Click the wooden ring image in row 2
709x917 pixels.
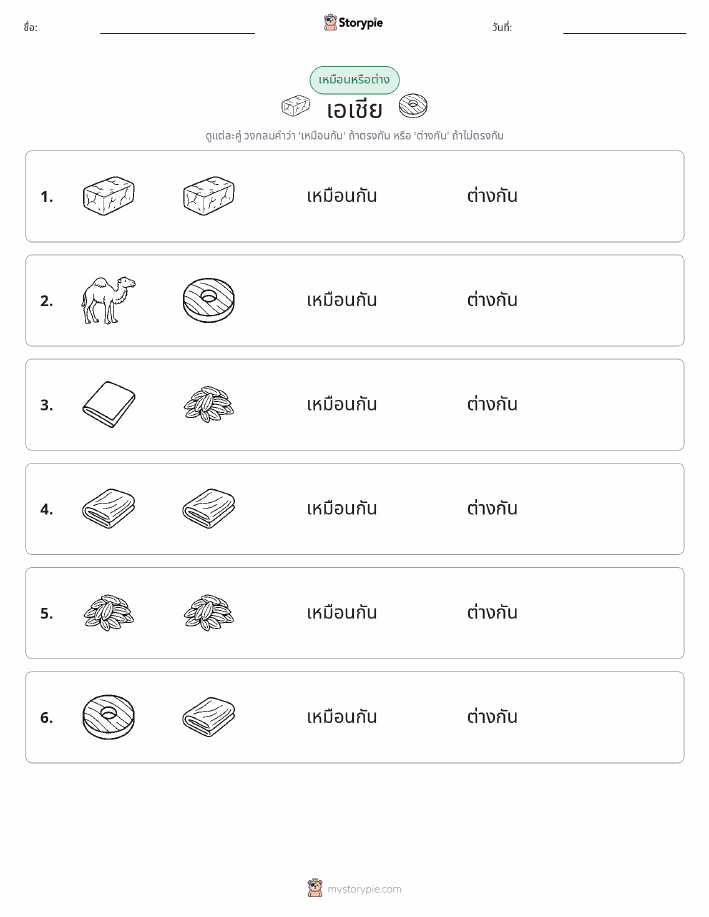click(208, 300)
